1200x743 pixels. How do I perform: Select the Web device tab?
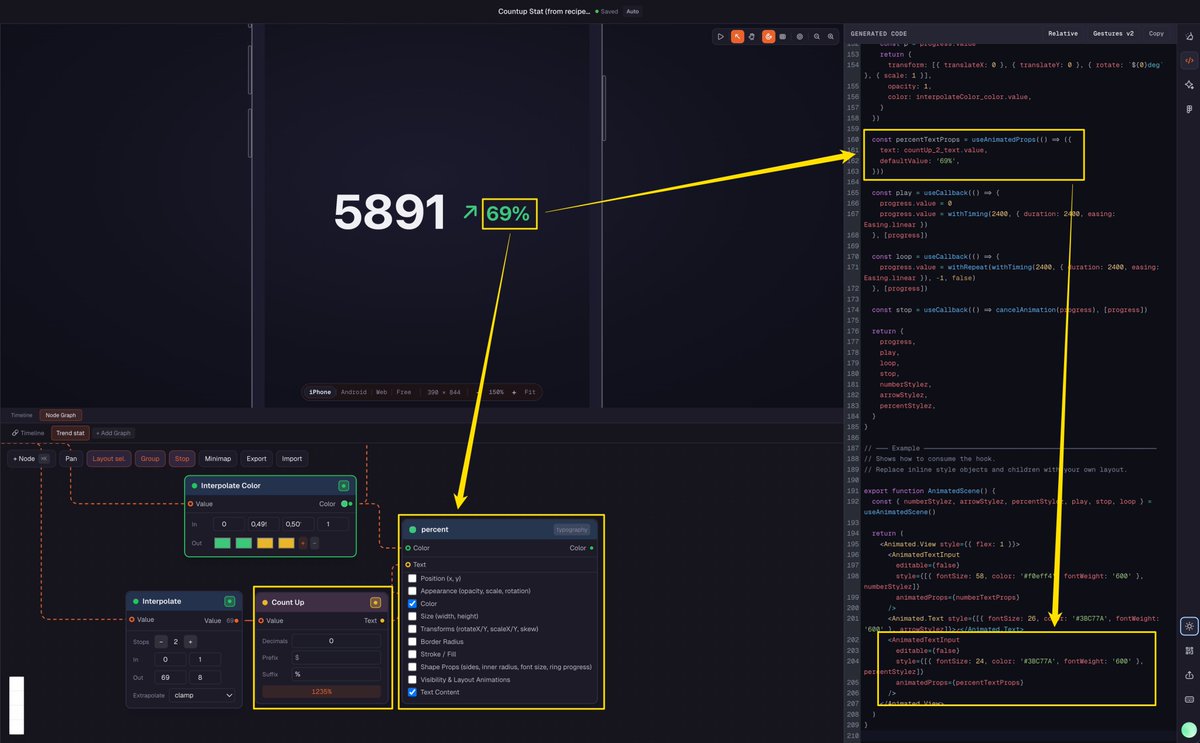tap(382, 392)
